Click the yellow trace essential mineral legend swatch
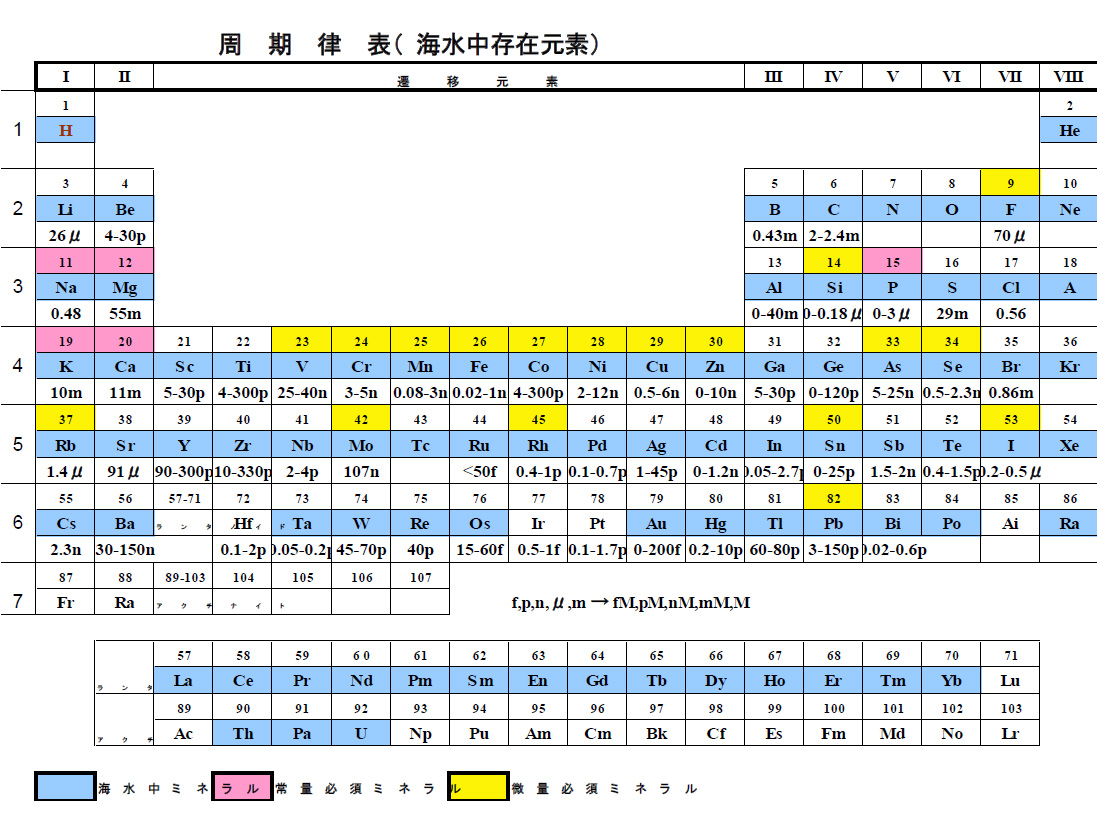Screen dimensions: 1097x820 pos(478,786)
